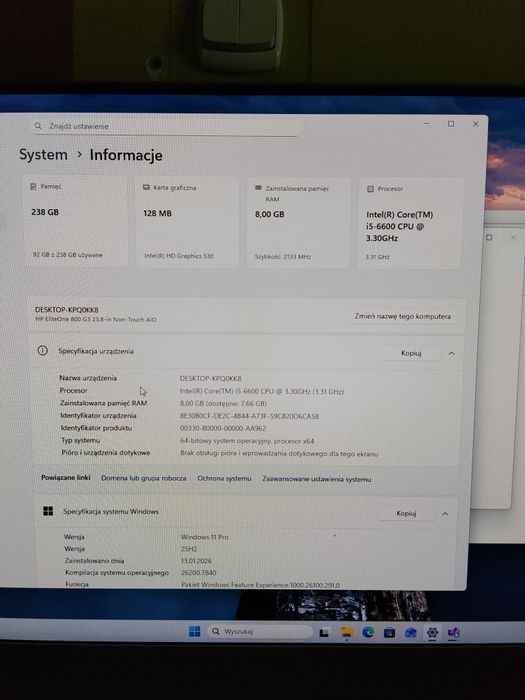Select the Identyfikator produktu value 00330-80000-00000-AA962

click(x=223, y=428)
